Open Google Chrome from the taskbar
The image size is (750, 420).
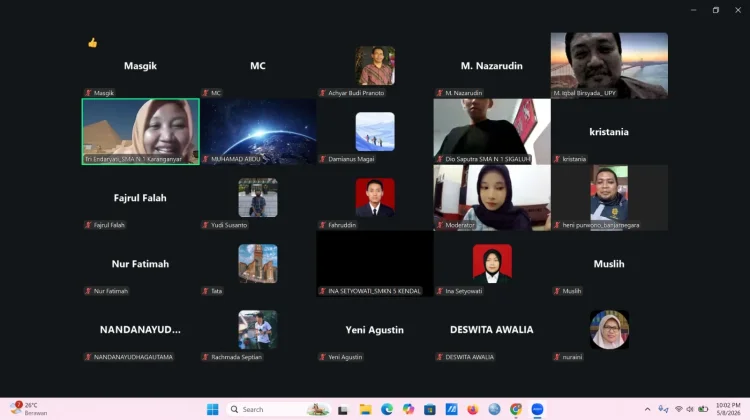tap(516, 409)
